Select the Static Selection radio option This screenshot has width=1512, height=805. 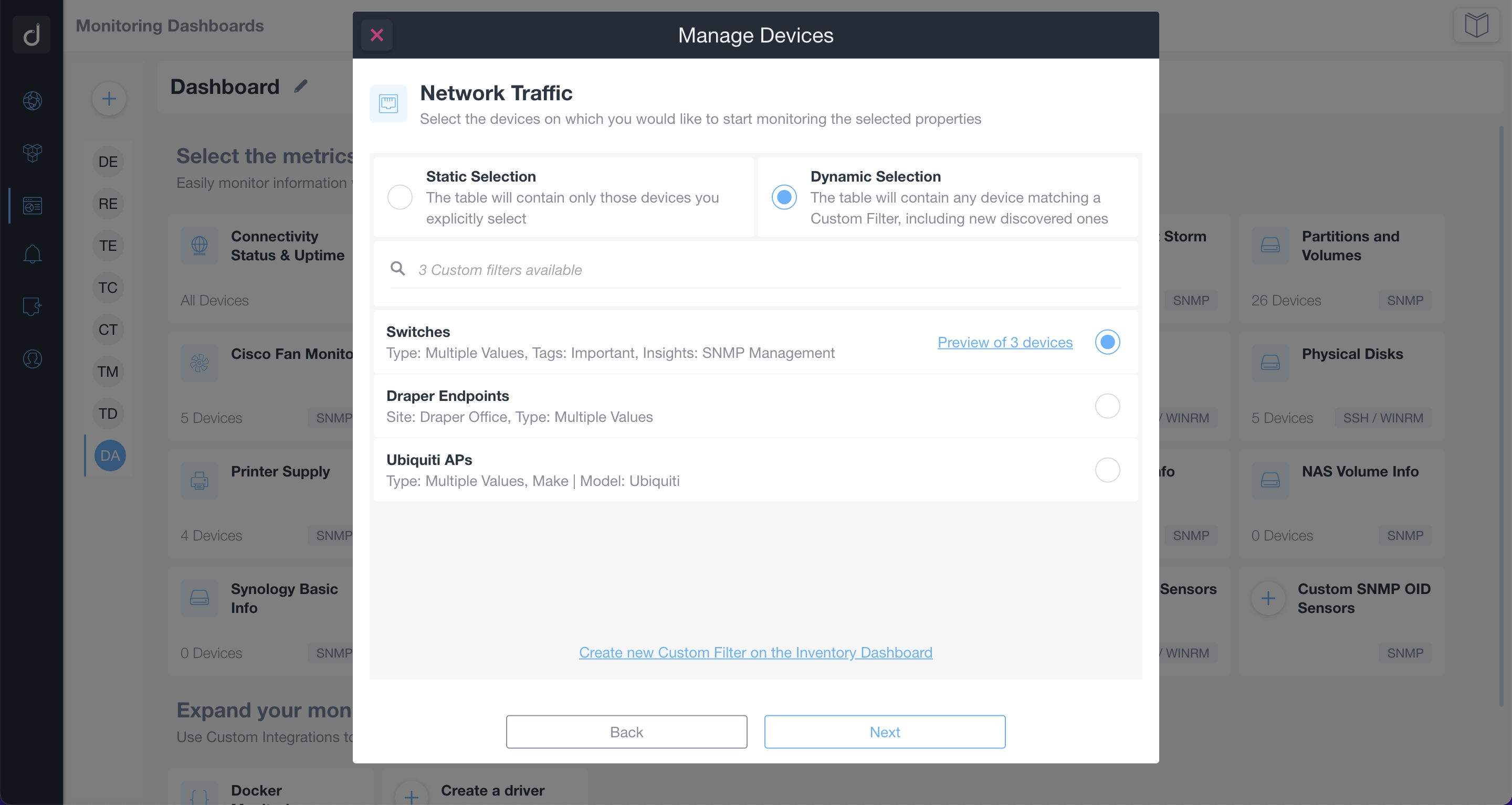(400, 197)
